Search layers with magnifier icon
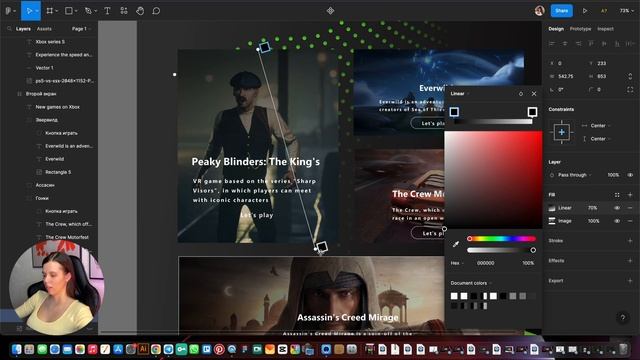 click(x=9, y=29)
